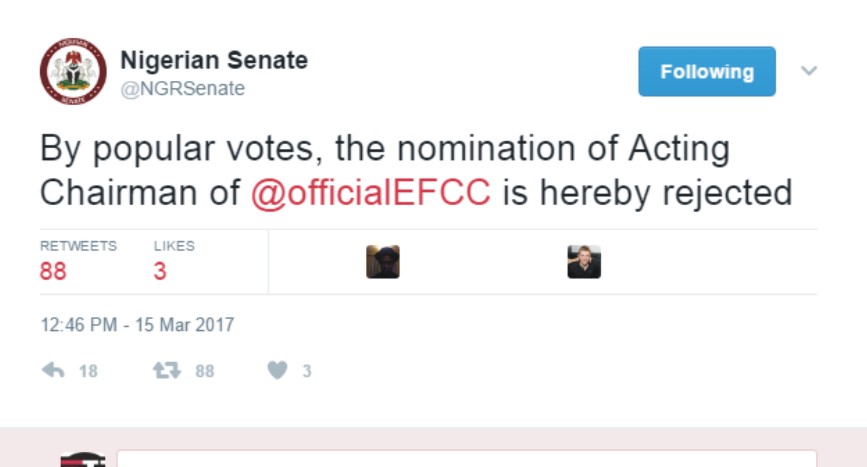Viewport: 867px width, 467px height.
Task: Open the Nigerian Senate display name
Action: [x=214, y=60]
